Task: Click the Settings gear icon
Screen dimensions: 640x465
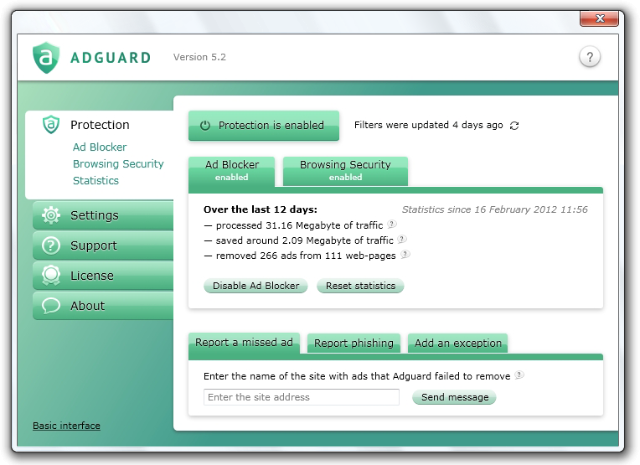Action: point(51,215)
